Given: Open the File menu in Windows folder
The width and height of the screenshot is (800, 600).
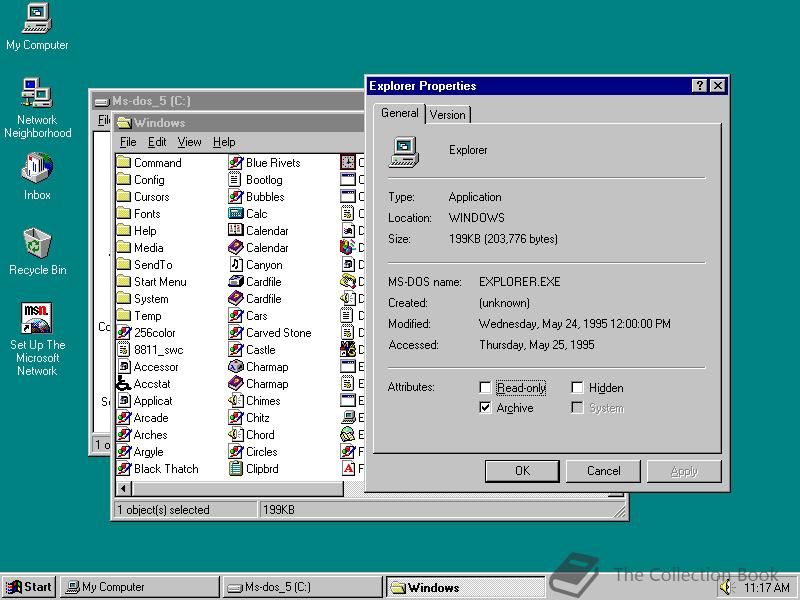Looking at the screenshot, I should tap(128, 142).
